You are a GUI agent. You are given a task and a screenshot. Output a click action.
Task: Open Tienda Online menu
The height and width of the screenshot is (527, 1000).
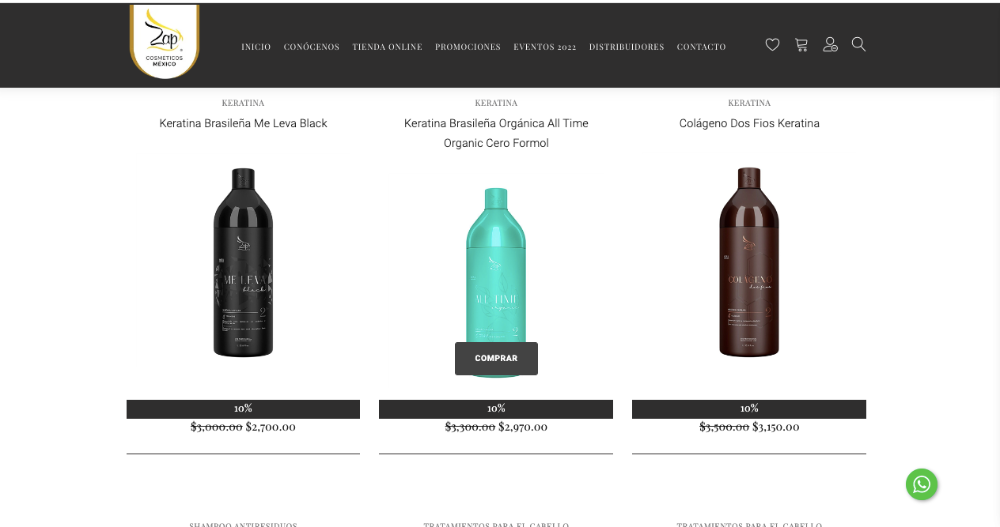tap(387, 47)
